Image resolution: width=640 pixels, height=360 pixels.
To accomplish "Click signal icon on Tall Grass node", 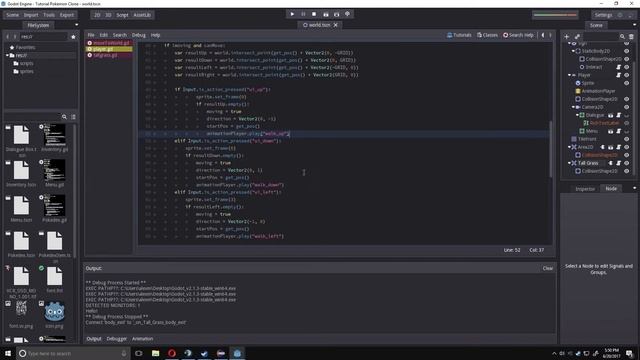I will click(x=611, y=163).
